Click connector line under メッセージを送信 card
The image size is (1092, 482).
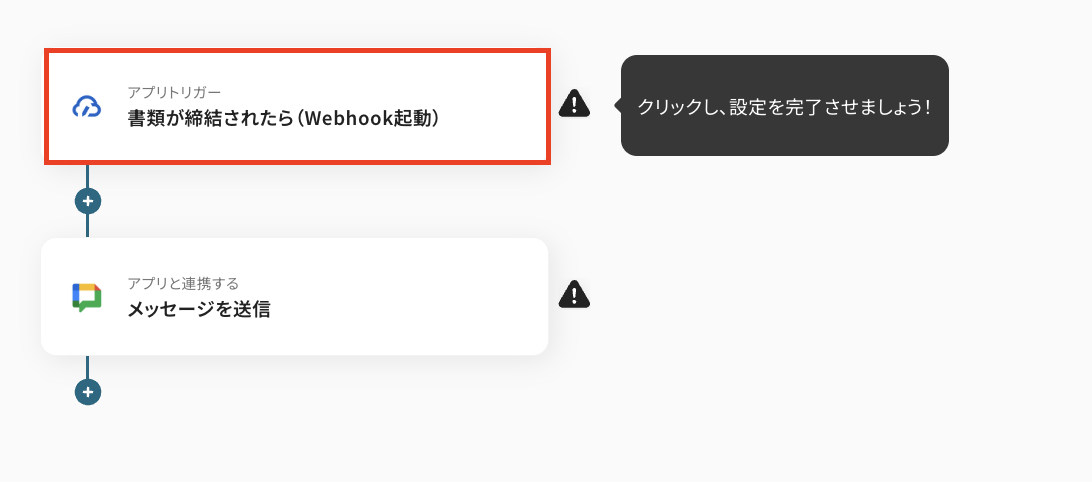coord(87,367)
